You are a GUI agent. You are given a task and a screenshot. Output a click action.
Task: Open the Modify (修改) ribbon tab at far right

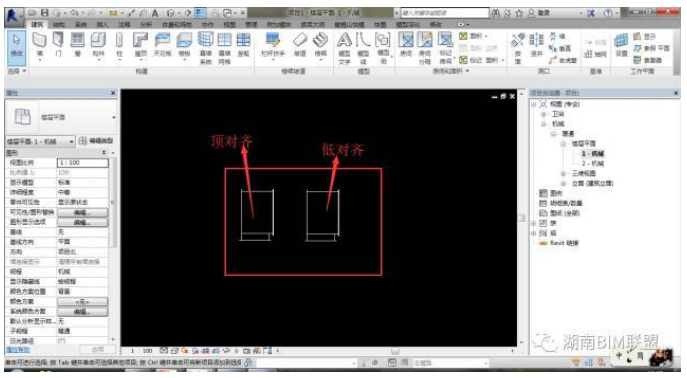click(436, 25)
